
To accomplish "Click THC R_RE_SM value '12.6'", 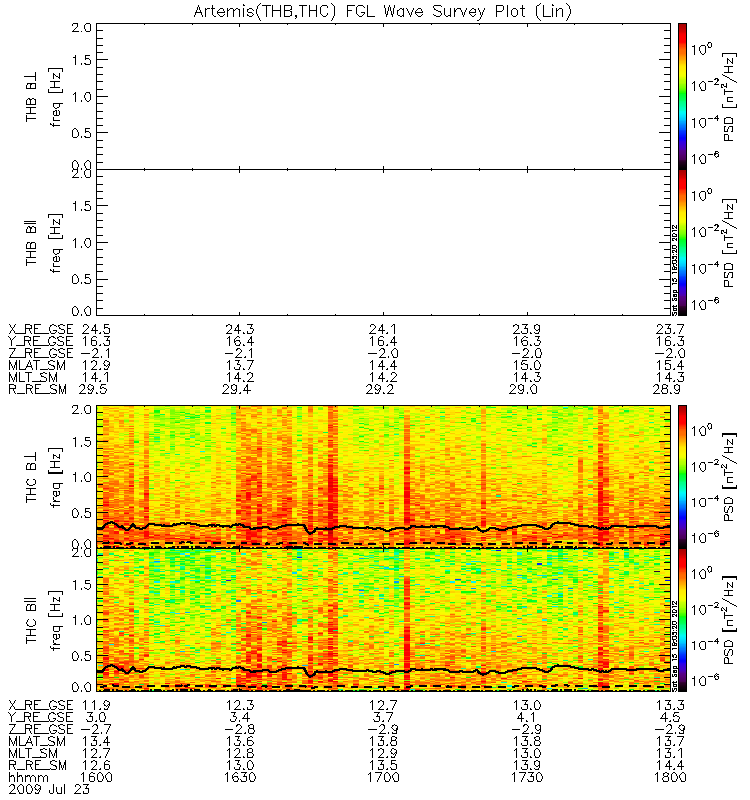I will 96,765.
